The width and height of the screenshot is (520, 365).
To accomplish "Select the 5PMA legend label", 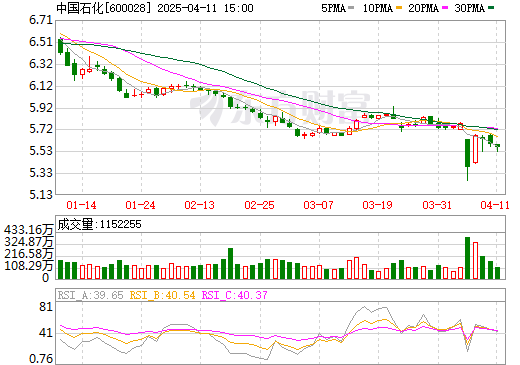I will pyautogui.click(x=333, y=8).
